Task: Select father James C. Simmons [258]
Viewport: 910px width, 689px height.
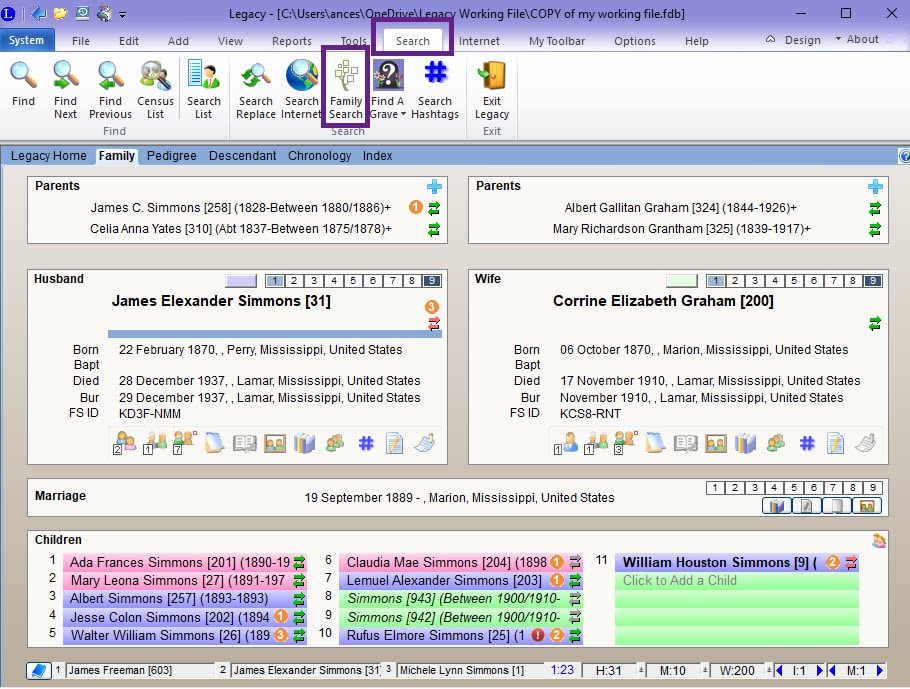Action: pos(240,208)
